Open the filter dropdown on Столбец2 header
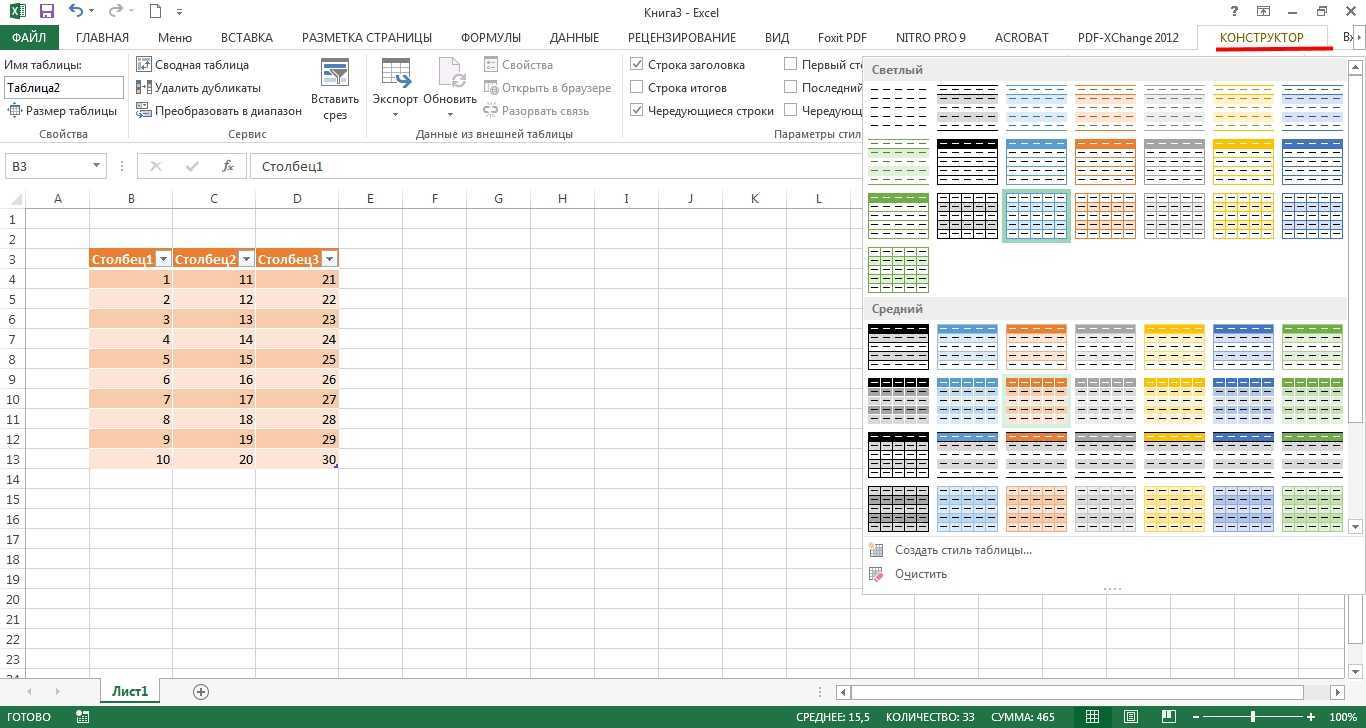The width and height of the screenshot is (1366, 728). [x=246, y=259]
